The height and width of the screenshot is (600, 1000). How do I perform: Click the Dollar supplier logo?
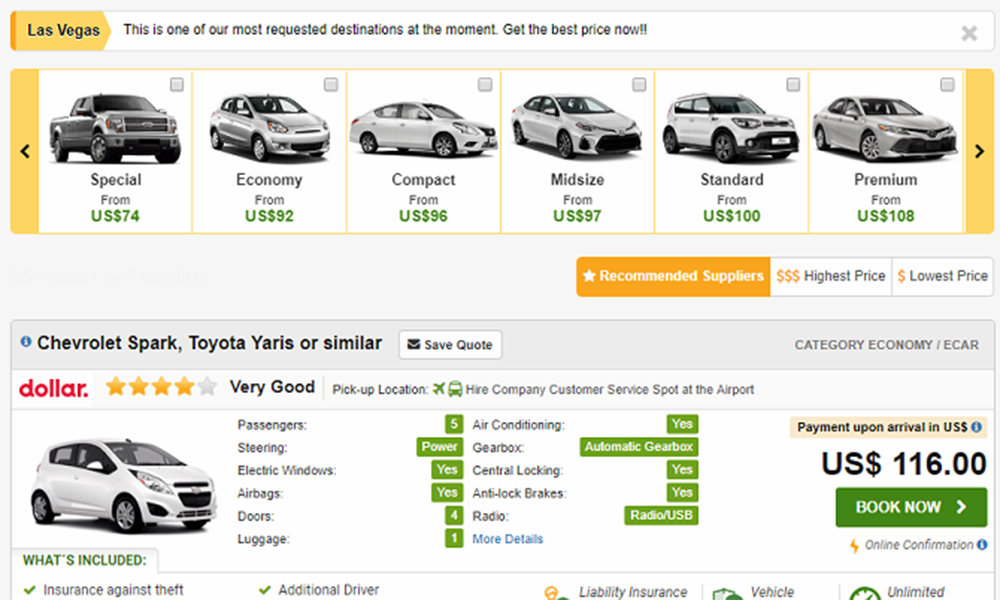(x=54, y=388)
